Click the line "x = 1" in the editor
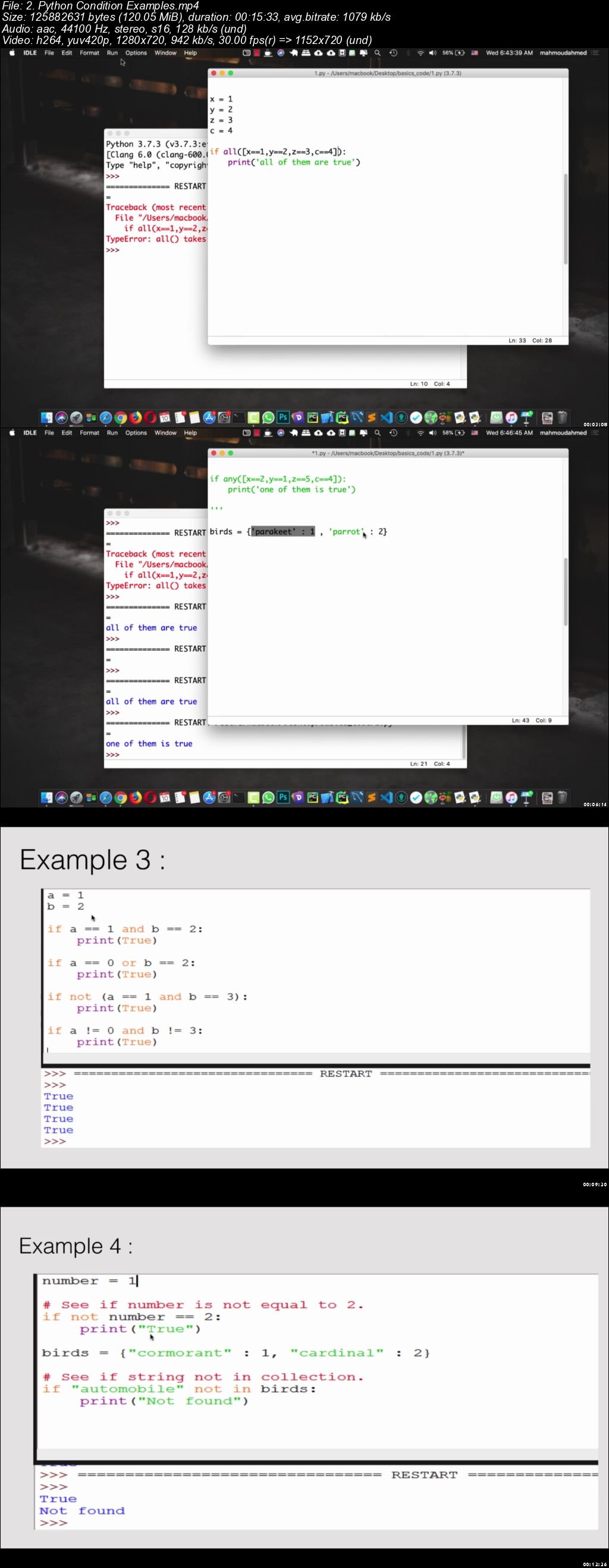The width and height of the screenshot is (609, 1568). [x=221, y=99]
